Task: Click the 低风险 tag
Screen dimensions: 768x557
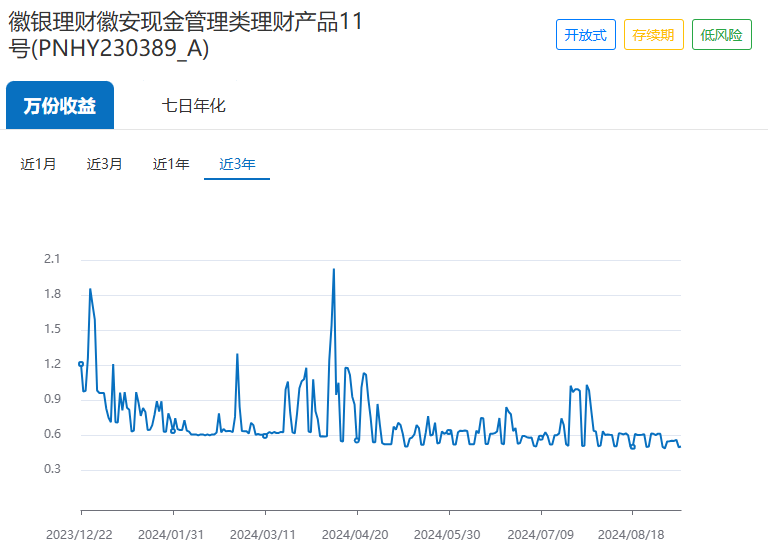Action: coord(721,35)
